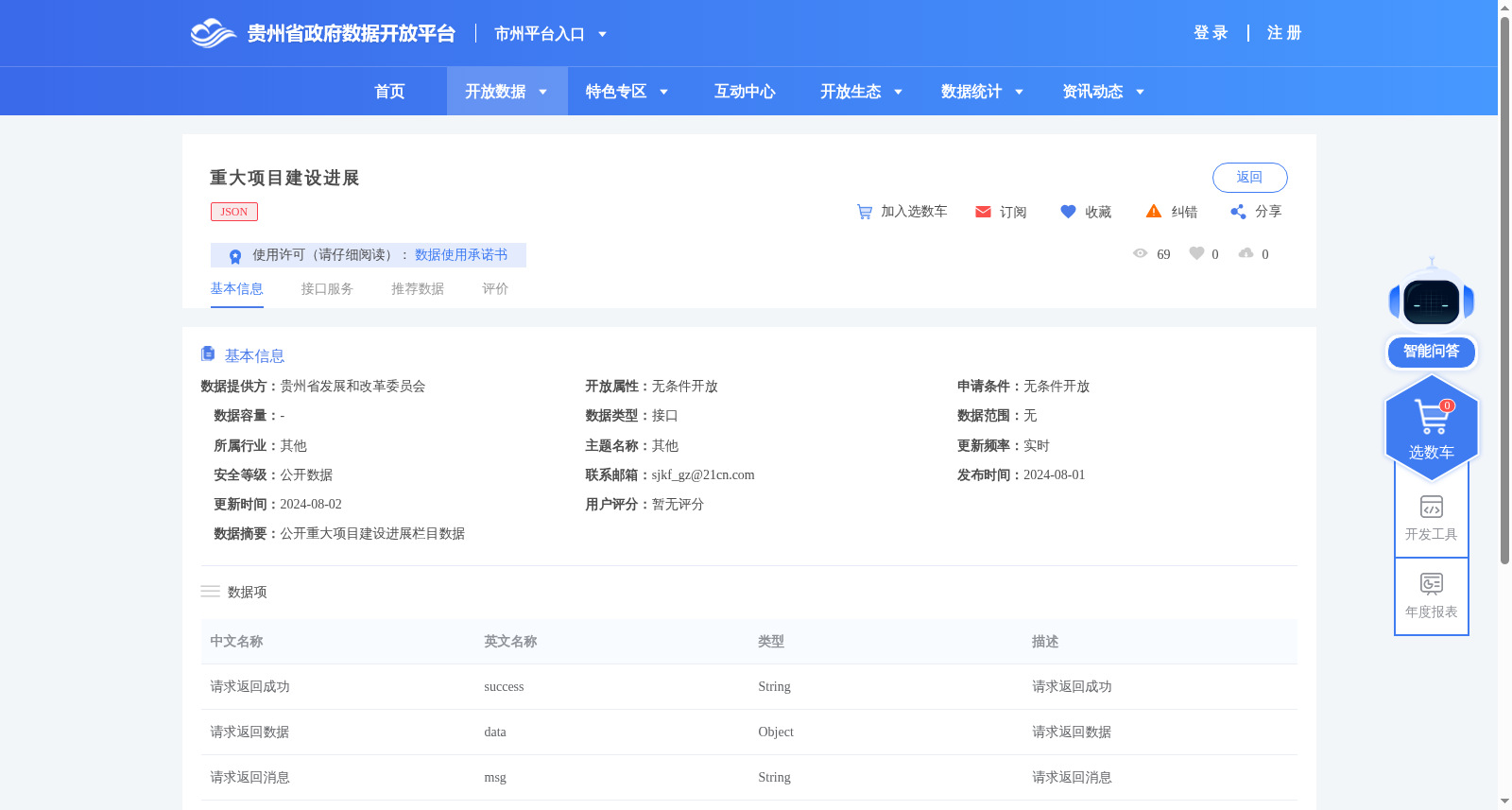
Task: Click the dataset title 重大项目建设进展
Action: pos(284,178)
